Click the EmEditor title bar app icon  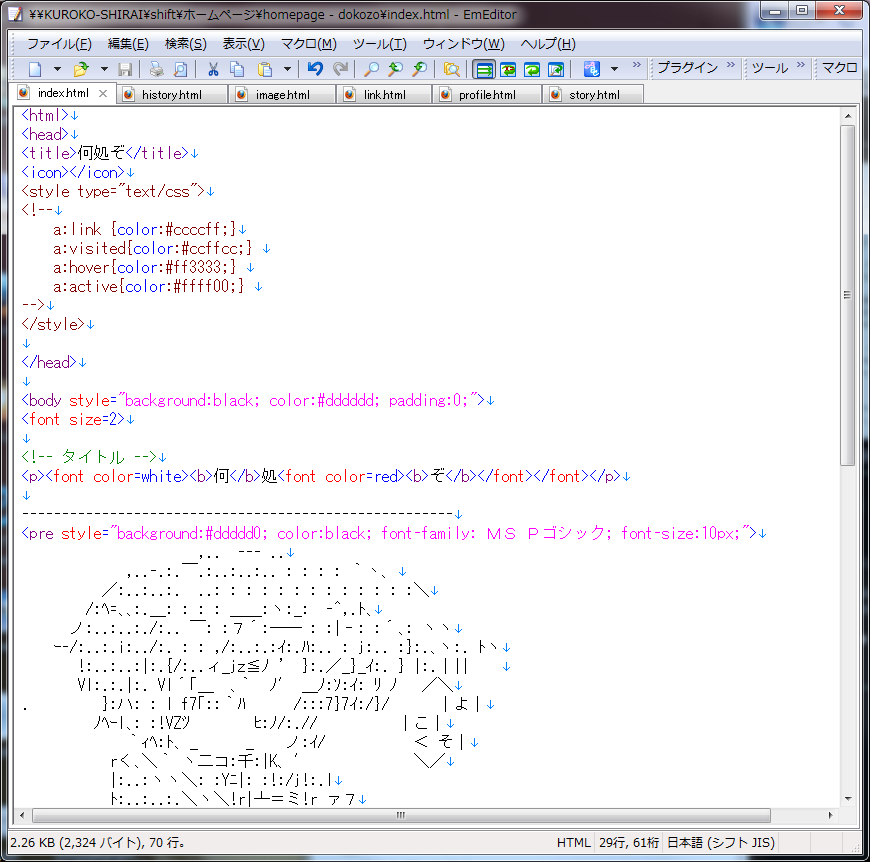(16, 13)
